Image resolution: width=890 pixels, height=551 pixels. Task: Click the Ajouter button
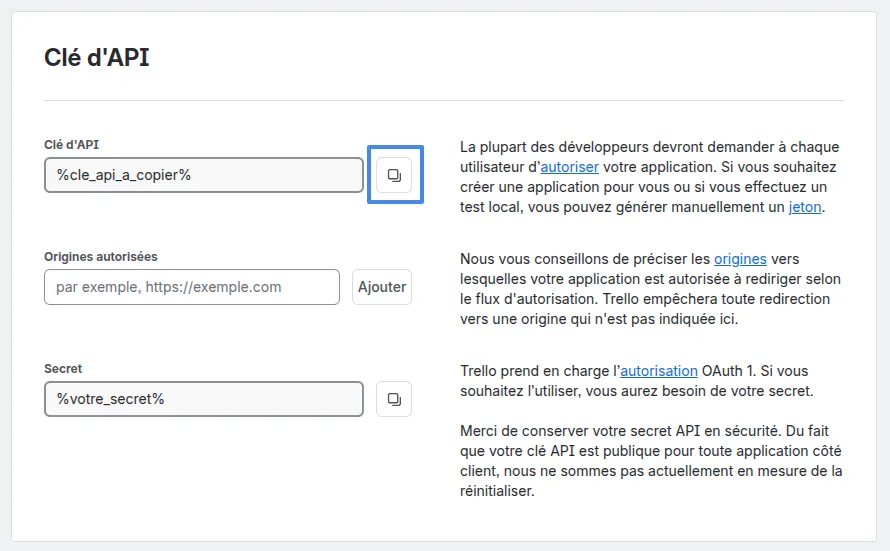point(382,287)
